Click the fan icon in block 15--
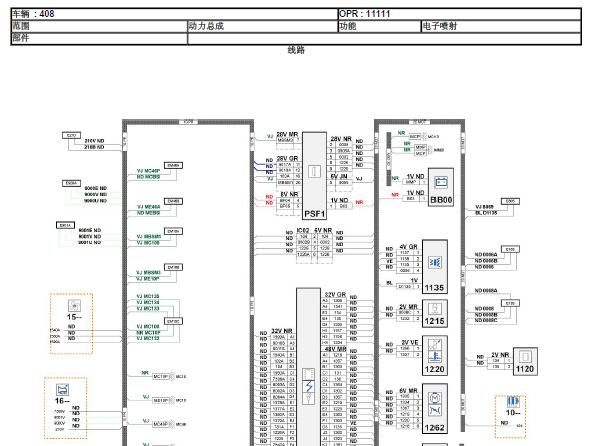 coord(74,306)
